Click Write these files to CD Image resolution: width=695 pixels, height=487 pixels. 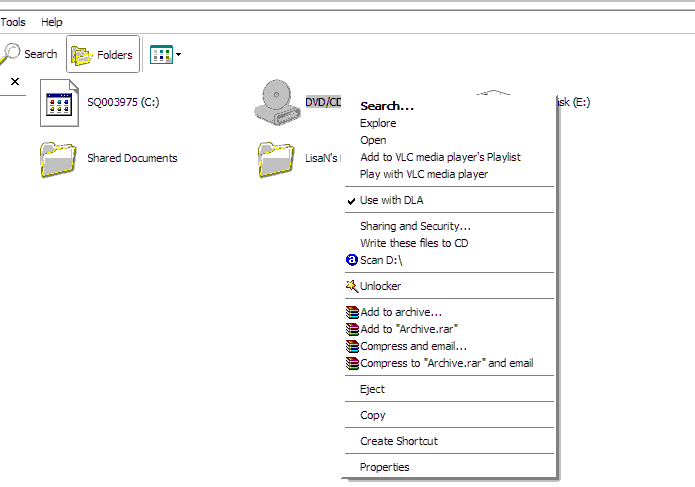[x=414, y=243]
